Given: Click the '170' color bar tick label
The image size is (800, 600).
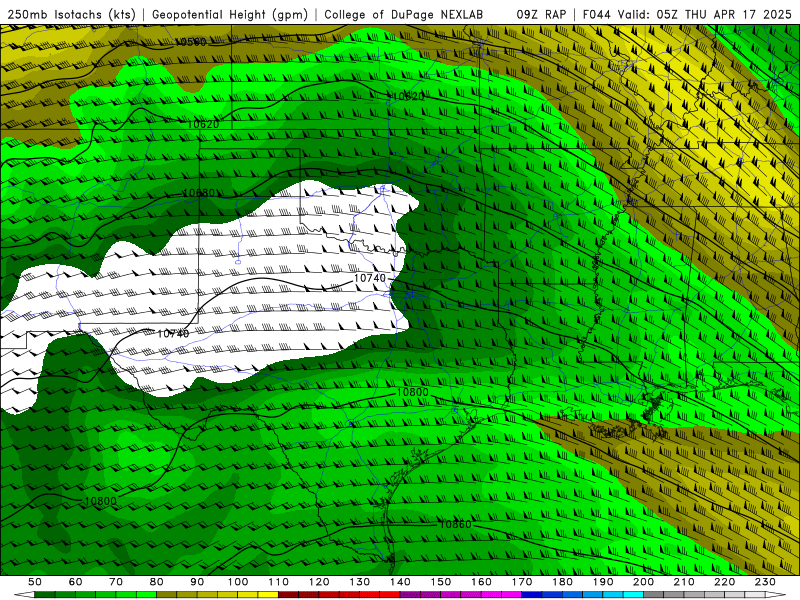Looking at the screenshot, I should [x=522, y=582].
